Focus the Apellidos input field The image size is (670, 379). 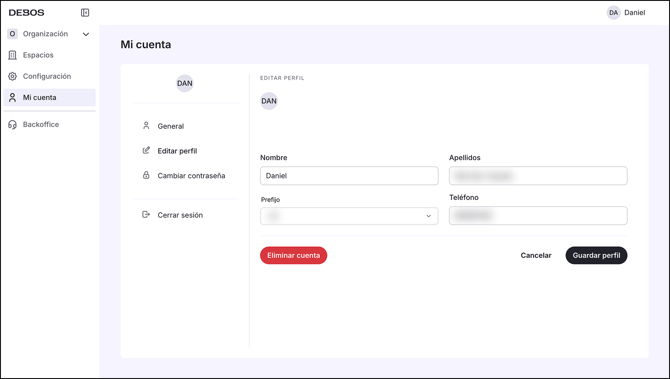click(538, 176)
